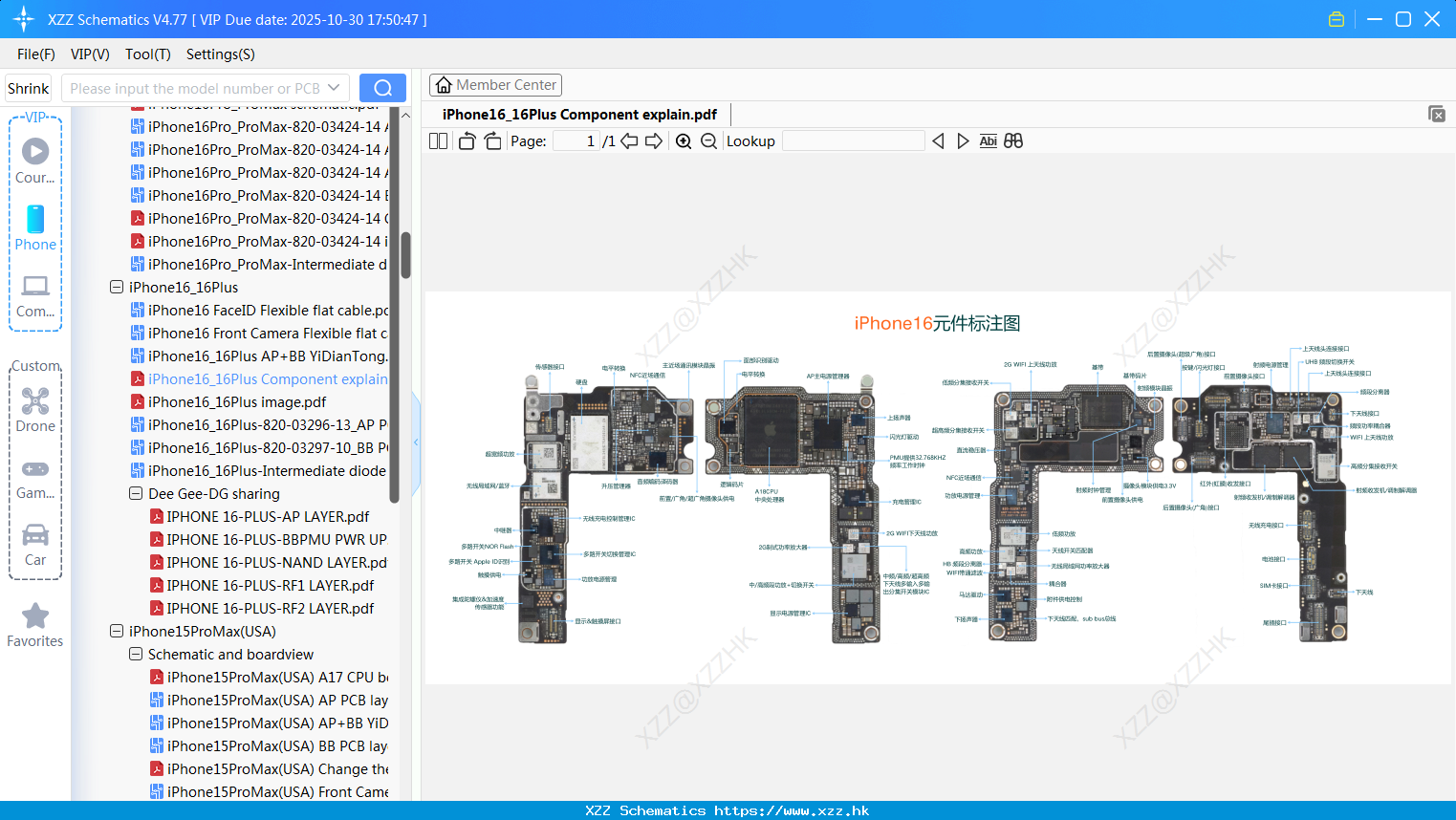Click the detach panel icon at top right
Image resolution: width=1456 pixels, height=820 pixels.
click(x=1437, y=114)
